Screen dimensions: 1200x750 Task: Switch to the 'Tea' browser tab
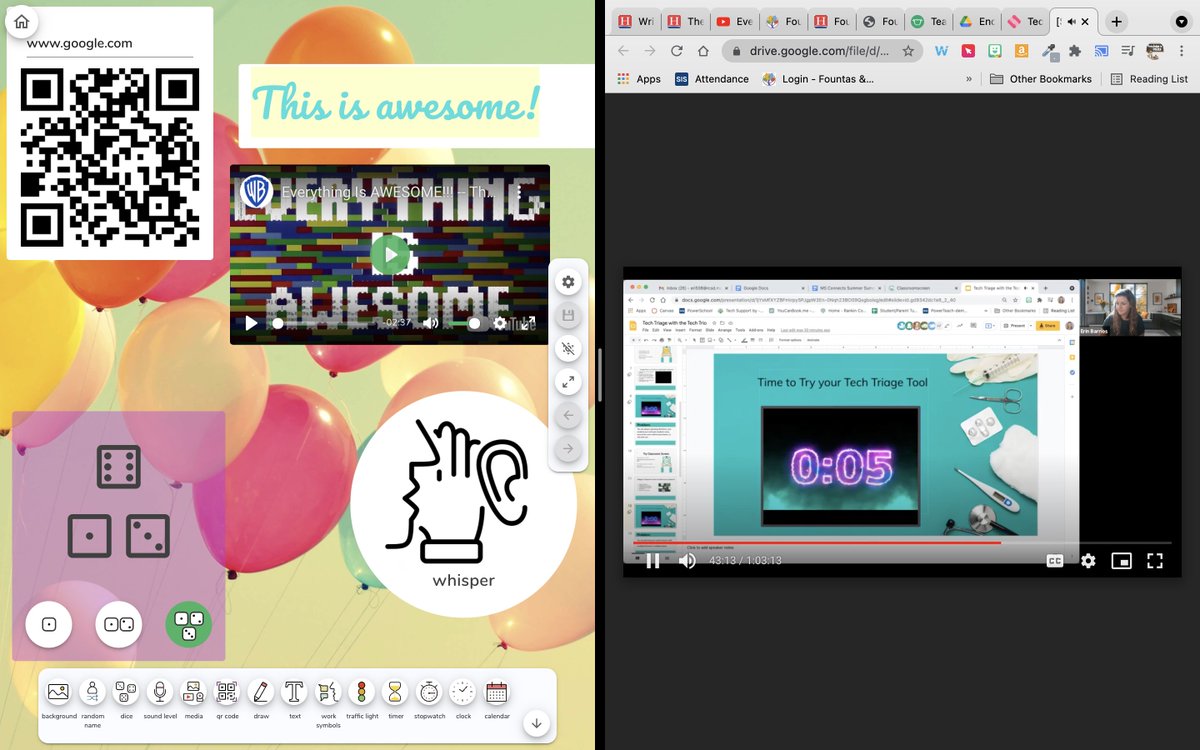pyautogui.click(x=929, y=21)
